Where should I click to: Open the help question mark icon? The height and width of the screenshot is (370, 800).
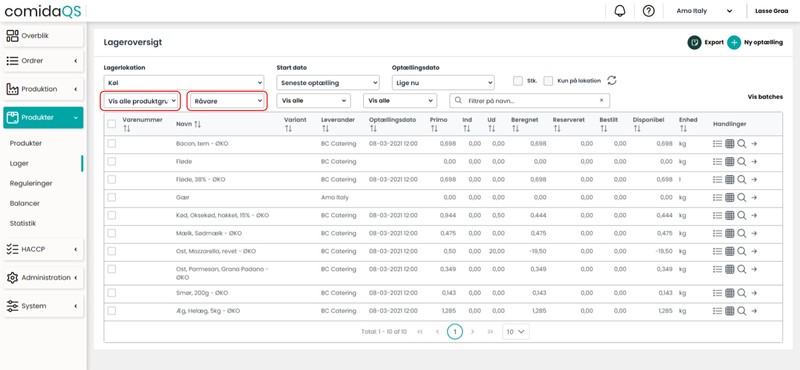pyautogui.click(x=648, y=11)
